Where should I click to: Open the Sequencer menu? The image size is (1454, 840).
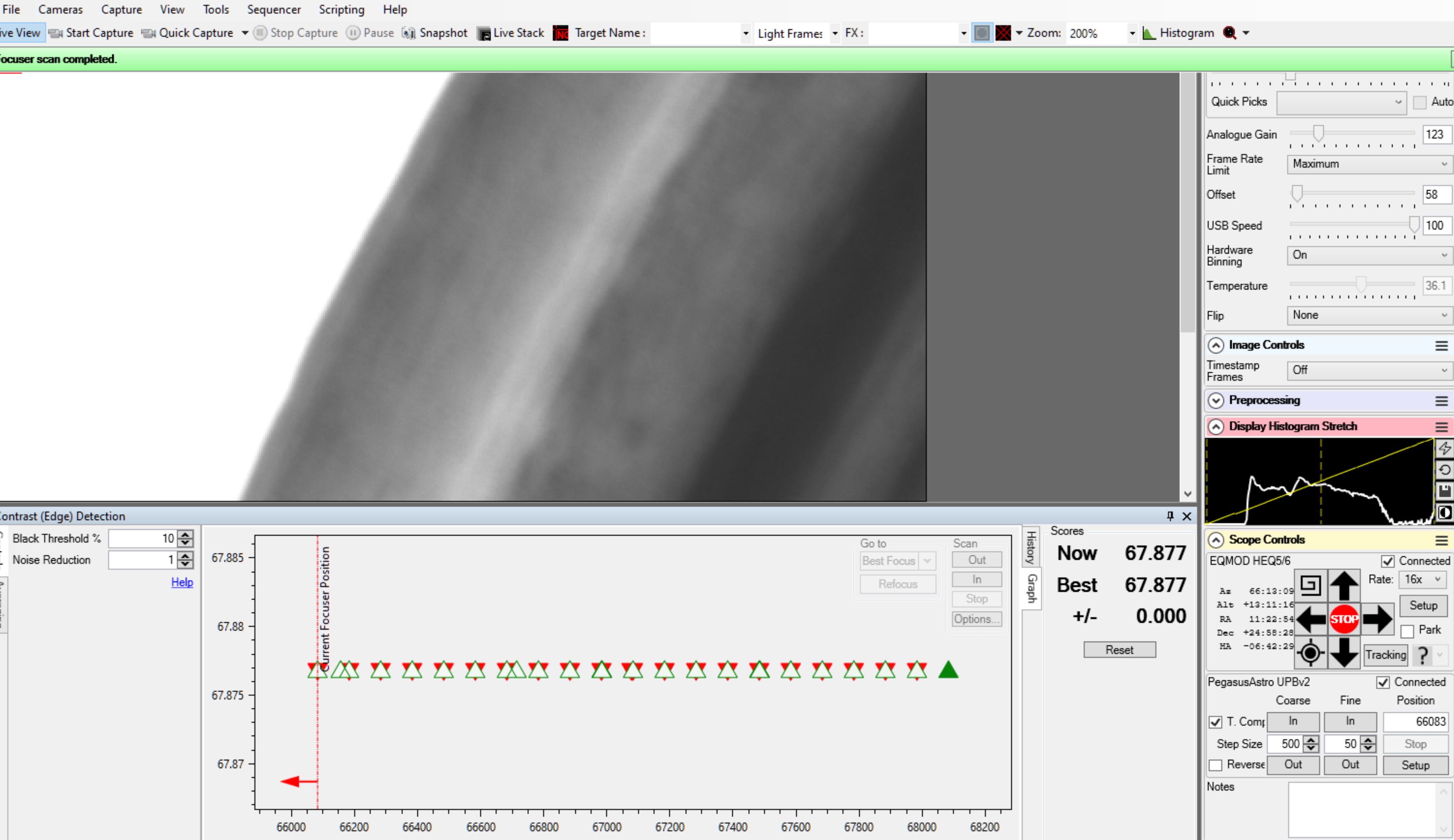(x=274, y=9)
